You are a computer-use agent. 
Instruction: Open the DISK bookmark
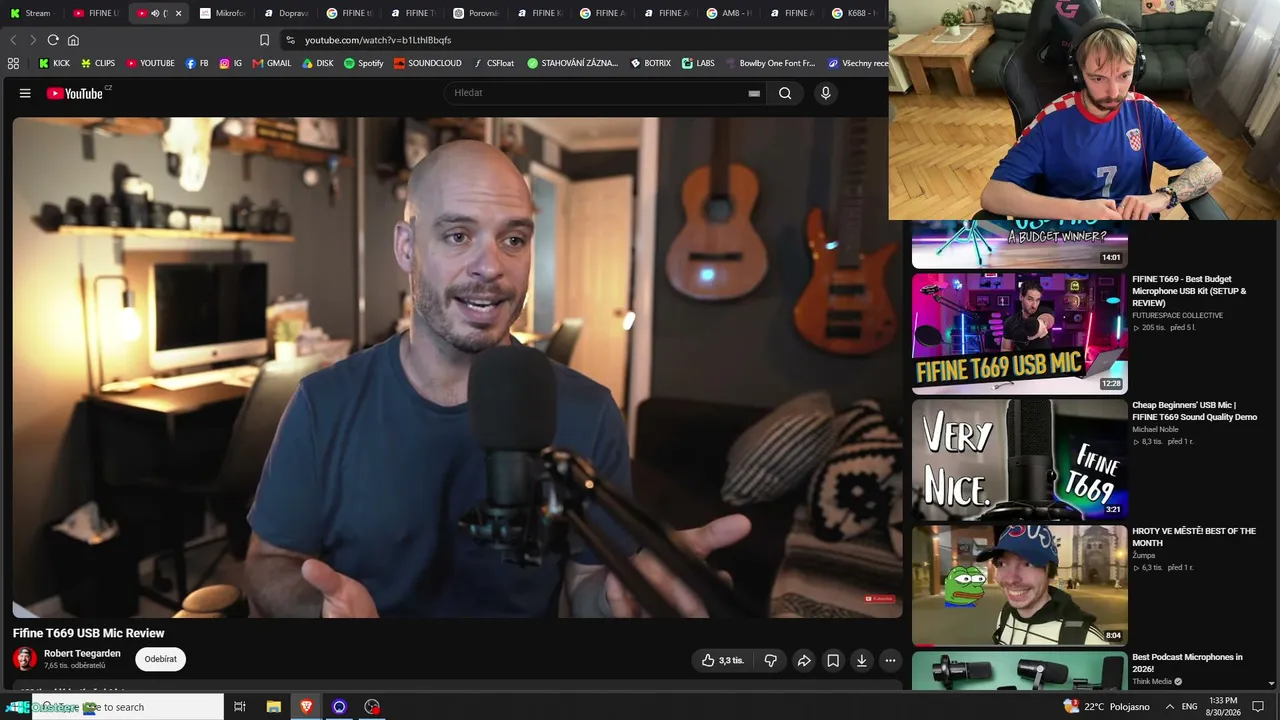point(318,63)
